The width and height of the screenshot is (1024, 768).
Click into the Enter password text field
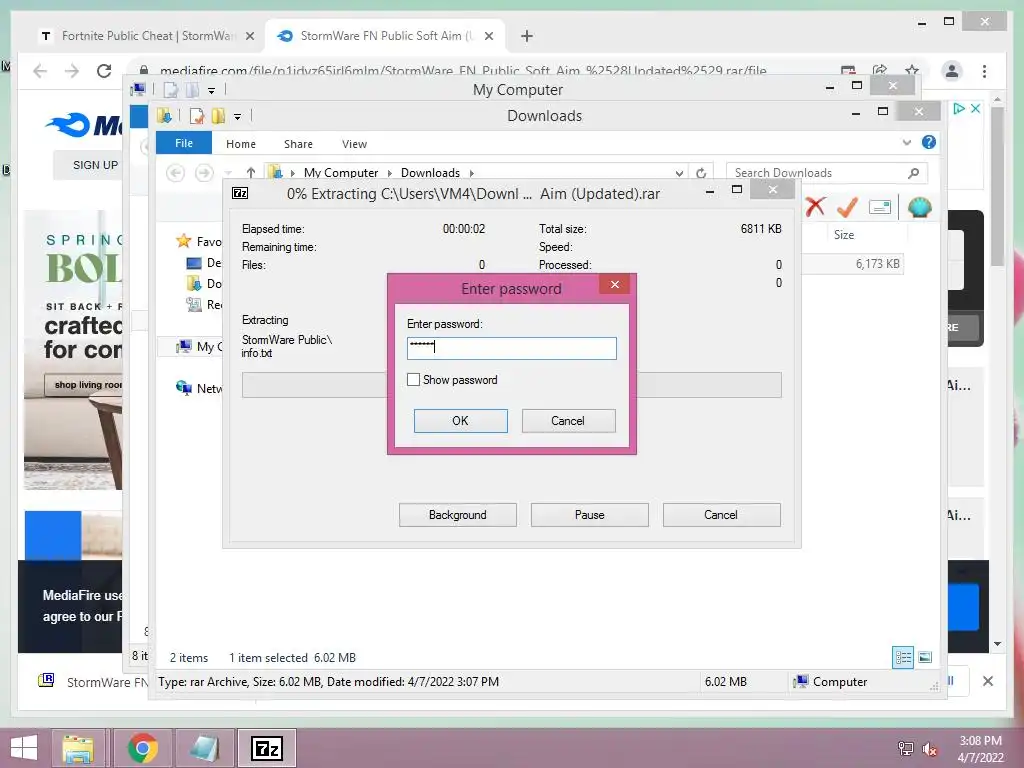pyautogui.click(x=511, y=348)
